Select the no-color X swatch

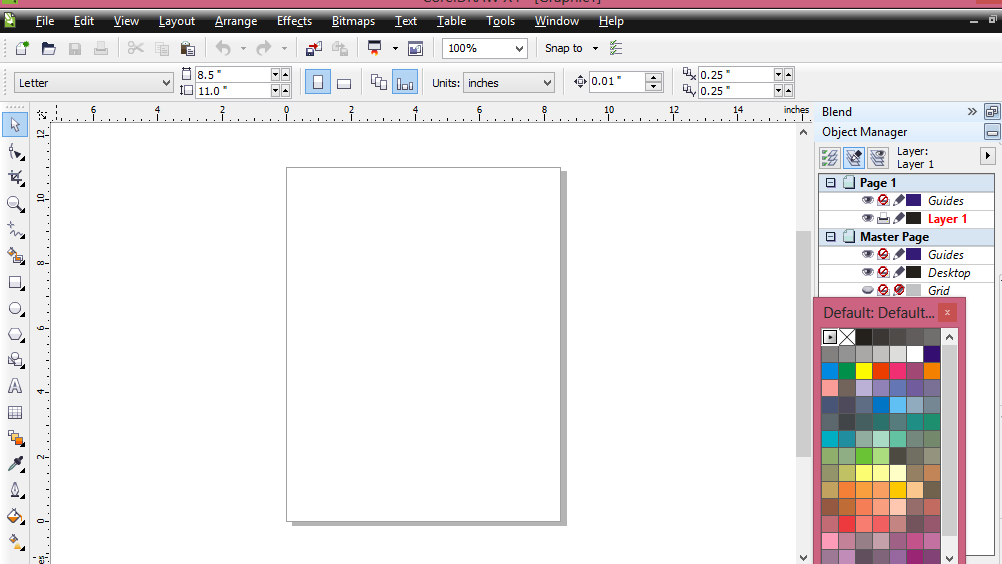(847, 337)
